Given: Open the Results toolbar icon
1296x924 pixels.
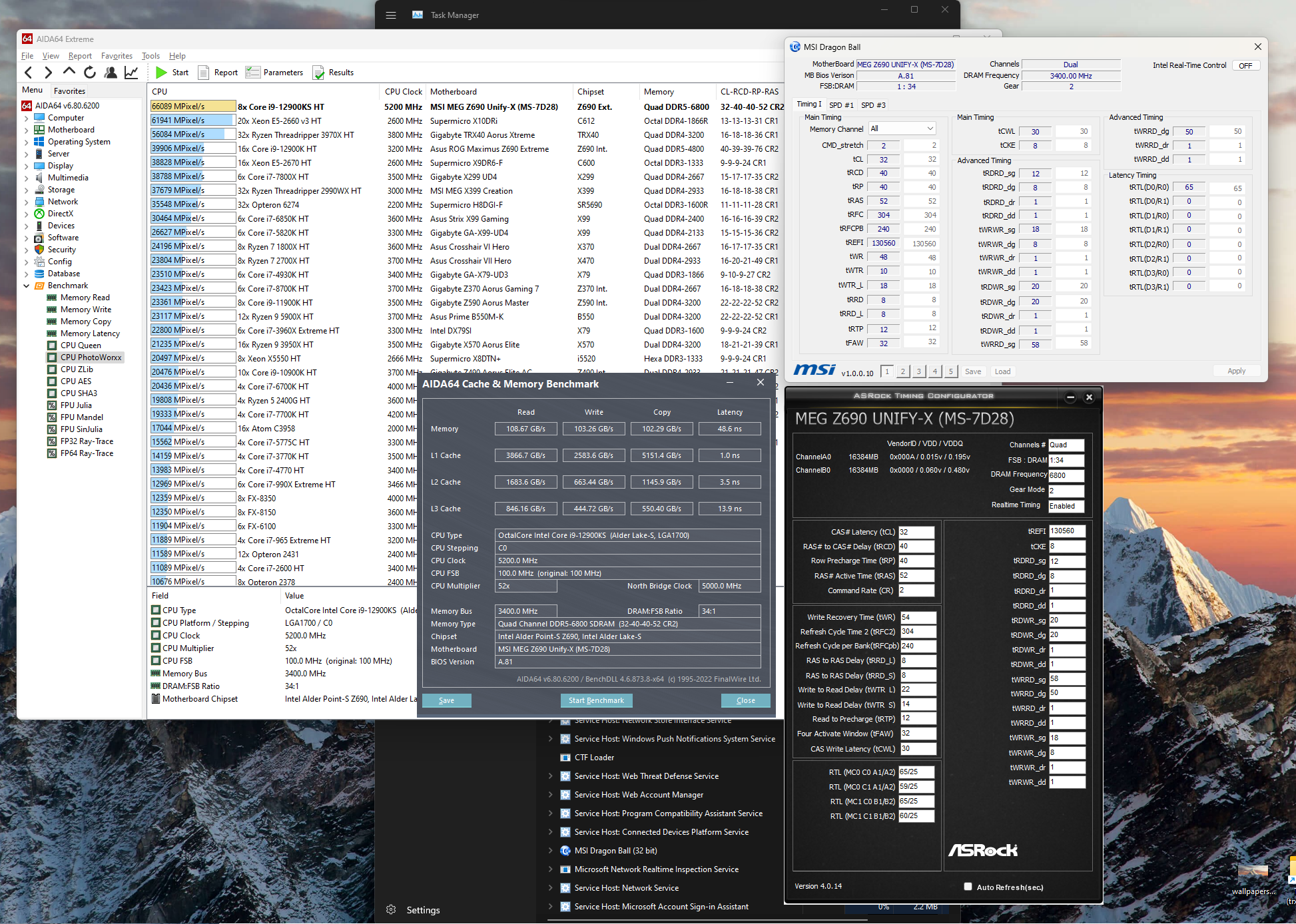Looking at the screenshot, I should click(318, 73).
